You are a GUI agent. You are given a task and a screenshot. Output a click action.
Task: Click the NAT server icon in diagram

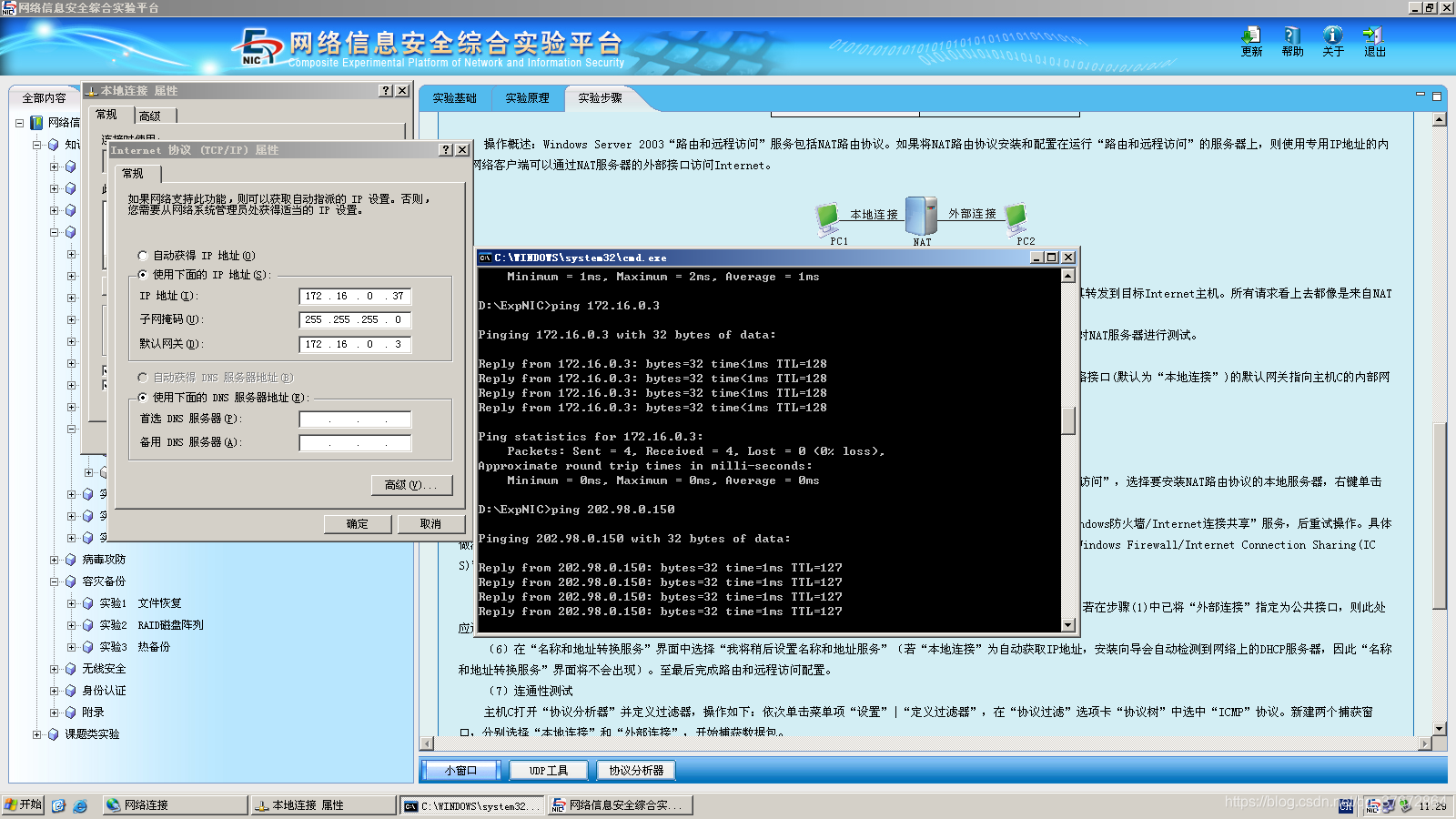921,216
